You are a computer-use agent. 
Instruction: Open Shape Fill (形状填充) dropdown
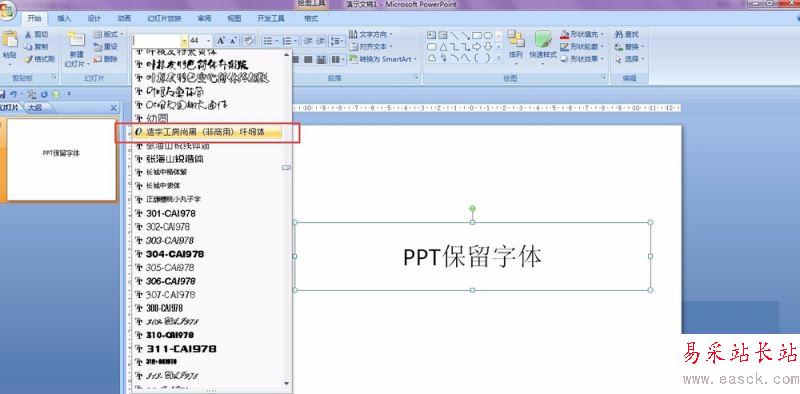click(x=582, y=34)
